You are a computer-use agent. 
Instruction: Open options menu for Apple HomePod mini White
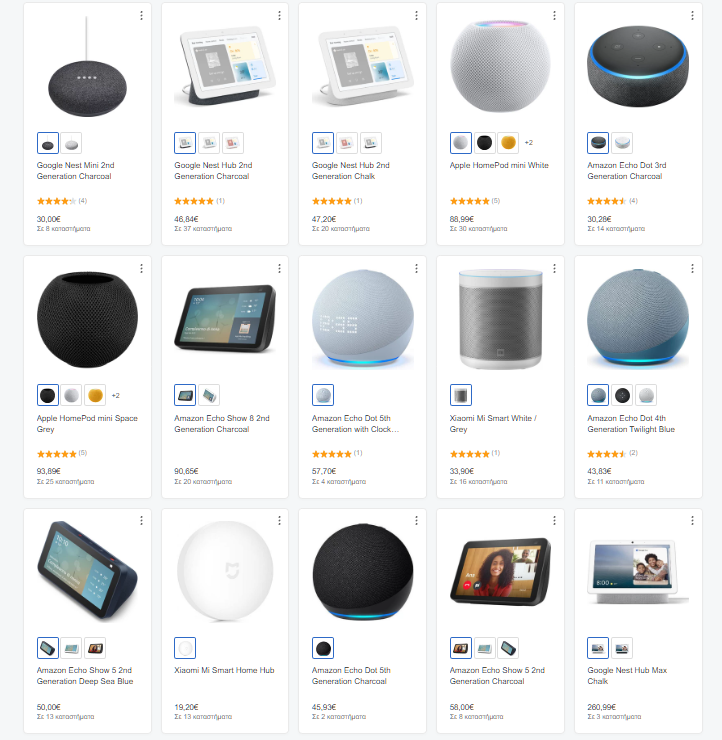pyautogui.click(x=554, y=16)
